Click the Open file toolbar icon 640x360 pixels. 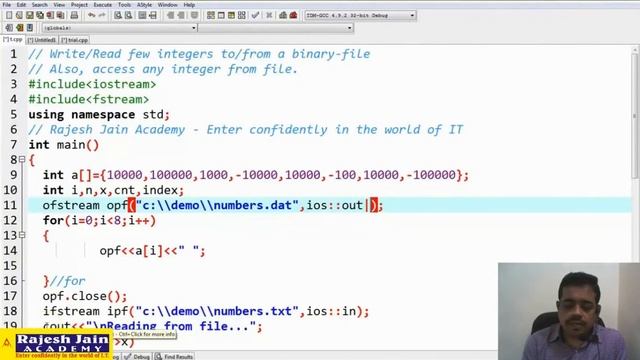tap(19, 16)
